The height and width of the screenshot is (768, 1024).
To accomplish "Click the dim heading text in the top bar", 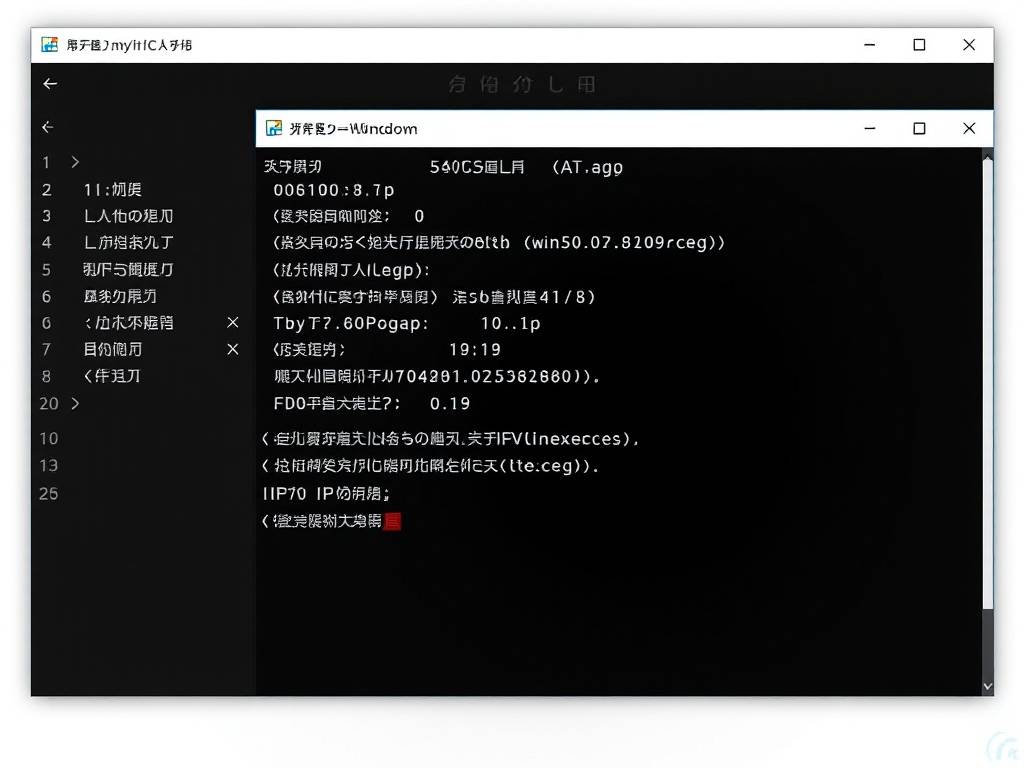I will click(x=522, y=84).
